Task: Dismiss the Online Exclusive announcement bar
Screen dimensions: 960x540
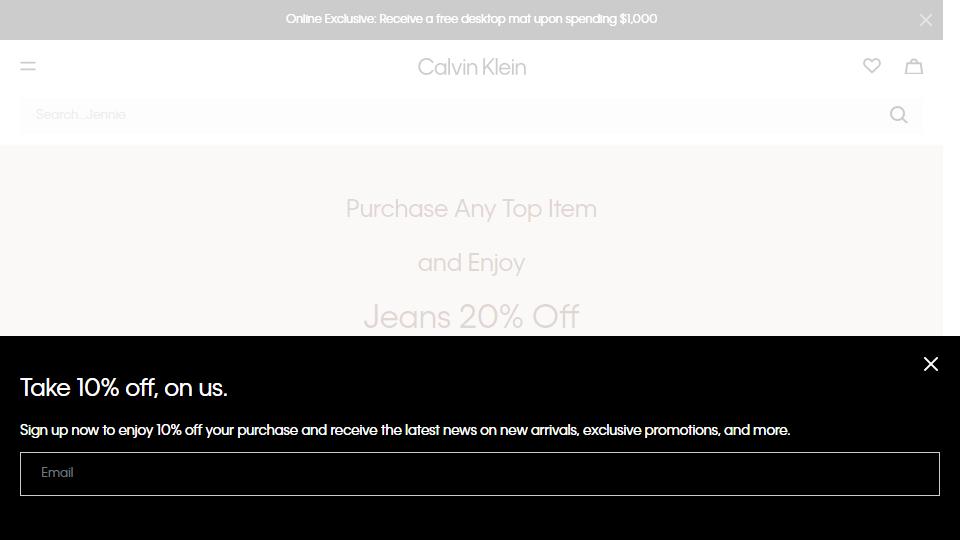Action: click(926, 20)
